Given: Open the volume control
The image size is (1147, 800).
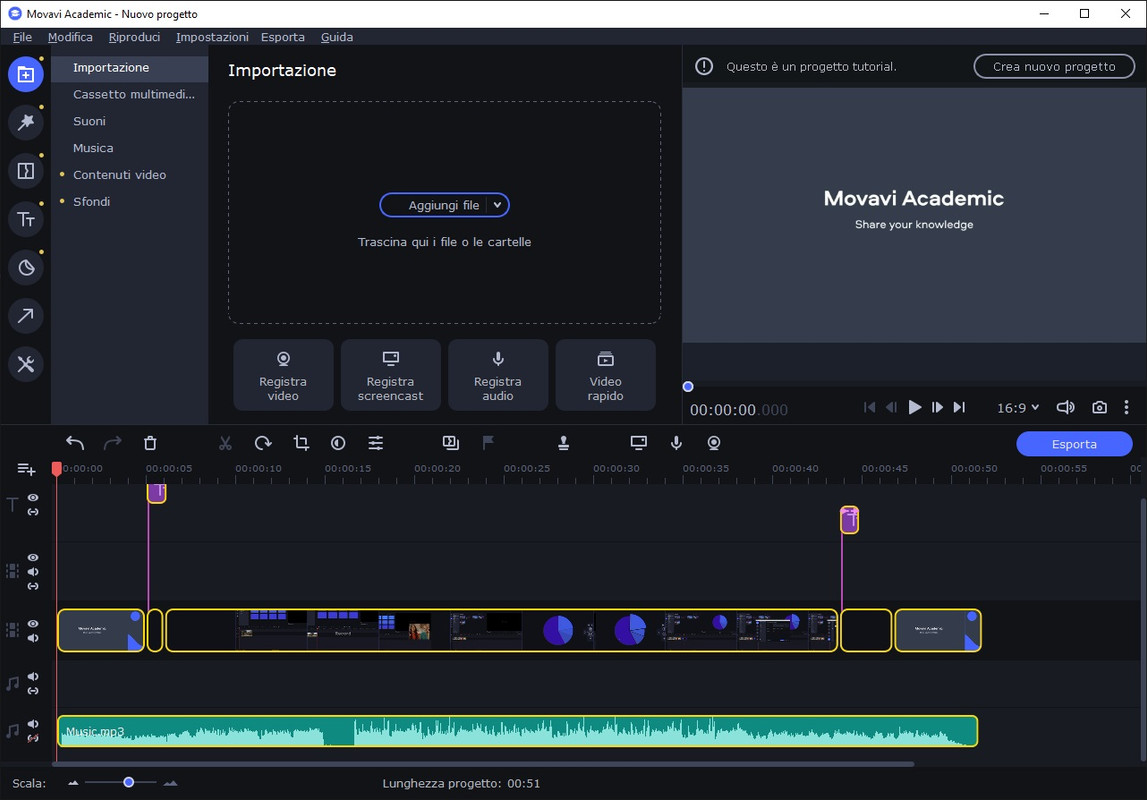Looking at the screenshot, I should pos(1066,407).
